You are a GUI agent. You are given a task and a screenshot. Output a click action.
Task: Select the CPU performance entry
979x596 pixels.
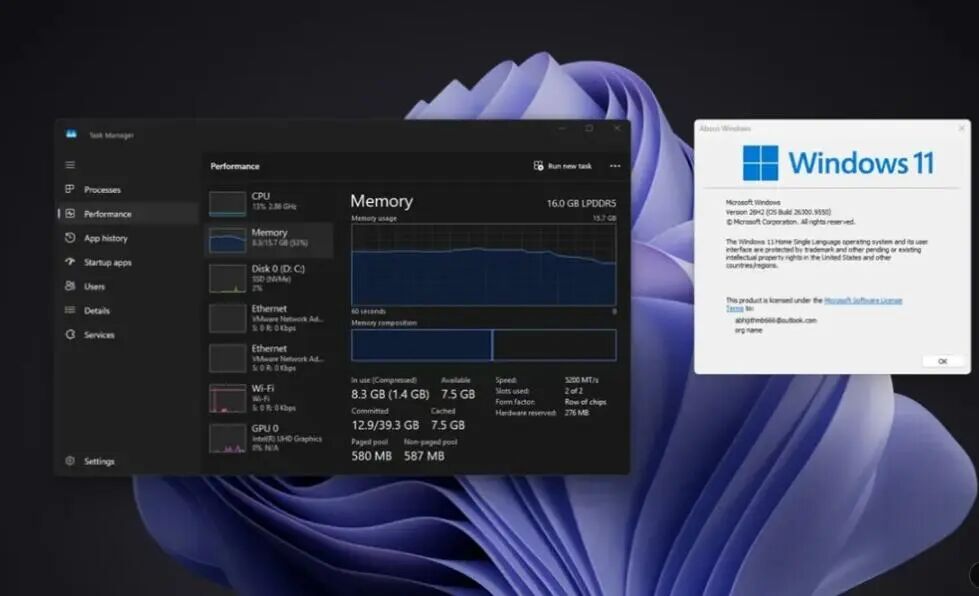click(x=269, y=203)
